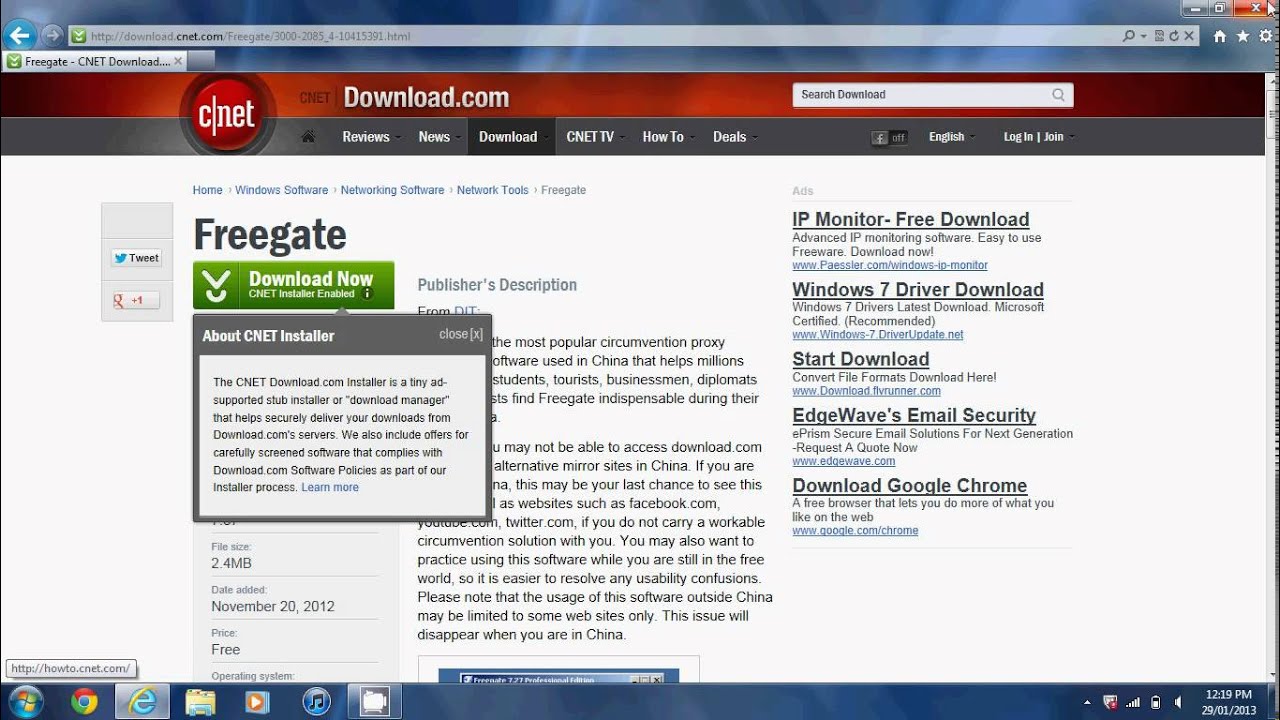Click the screen recorder taskbar icon
Viewport: 1280px width, 720px height.
tap(374, 702)
